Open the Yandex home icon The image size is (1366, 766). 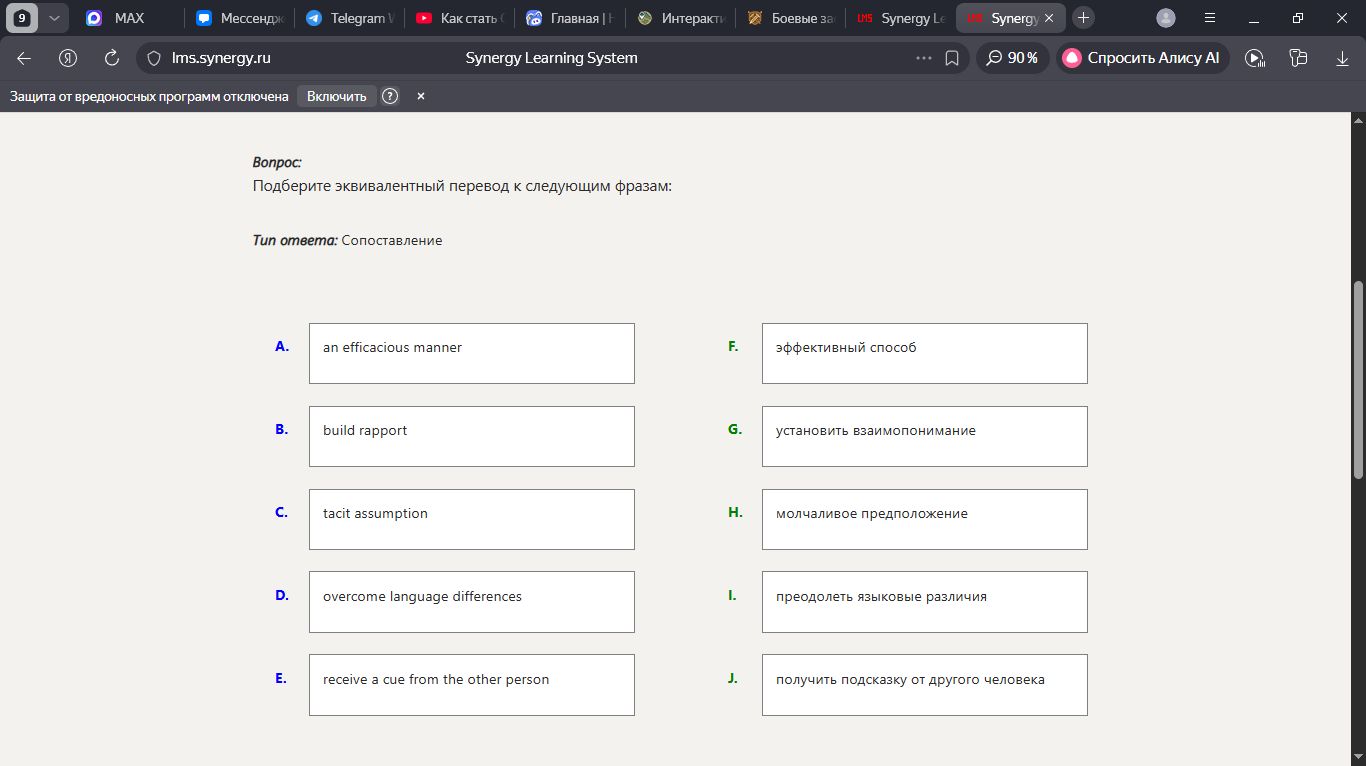coord(68,58)
